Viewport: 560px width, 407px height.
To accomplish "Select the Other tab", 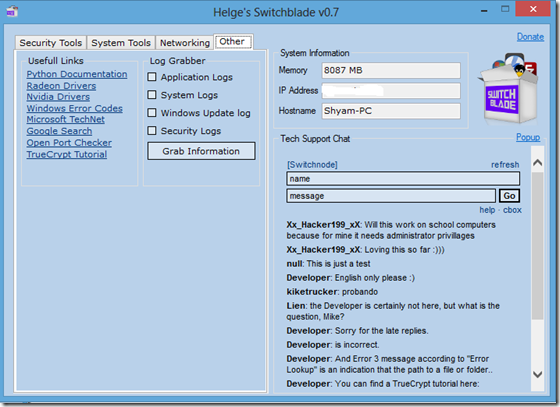I will pyautogui.click(x=232, y=42).
